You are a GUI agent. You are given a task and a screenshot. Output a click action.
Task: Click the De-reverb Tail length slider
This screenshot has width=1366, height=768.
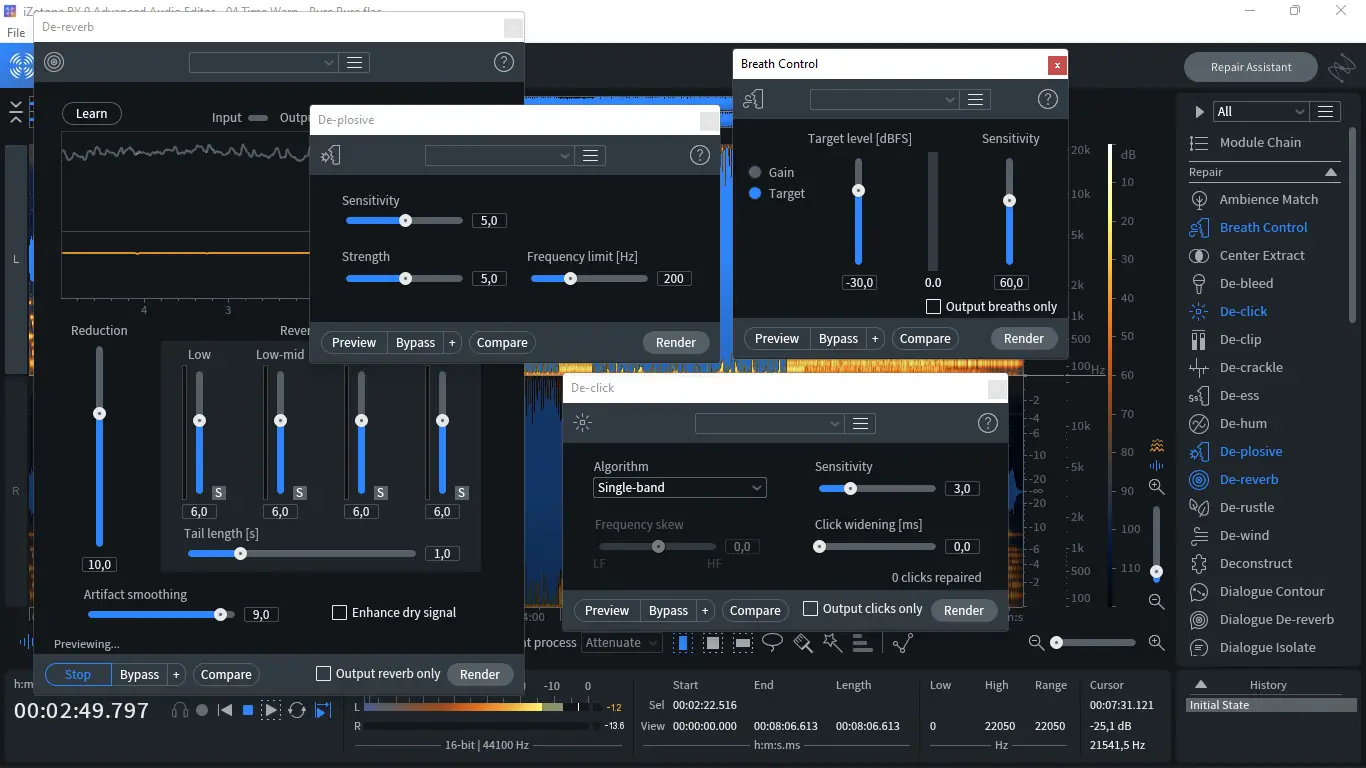[x=302, y=553]
